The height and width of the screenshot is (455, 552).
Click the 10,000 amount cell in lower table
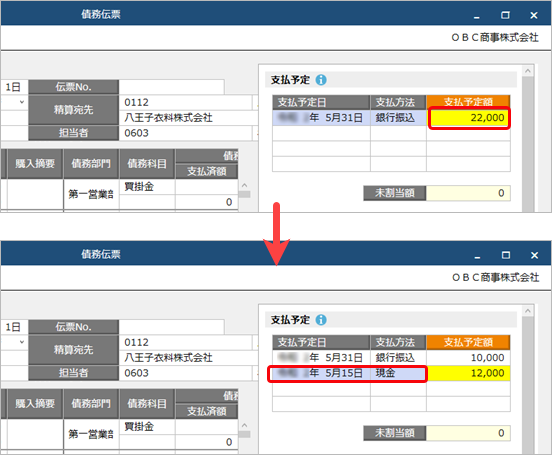point(468,358)
